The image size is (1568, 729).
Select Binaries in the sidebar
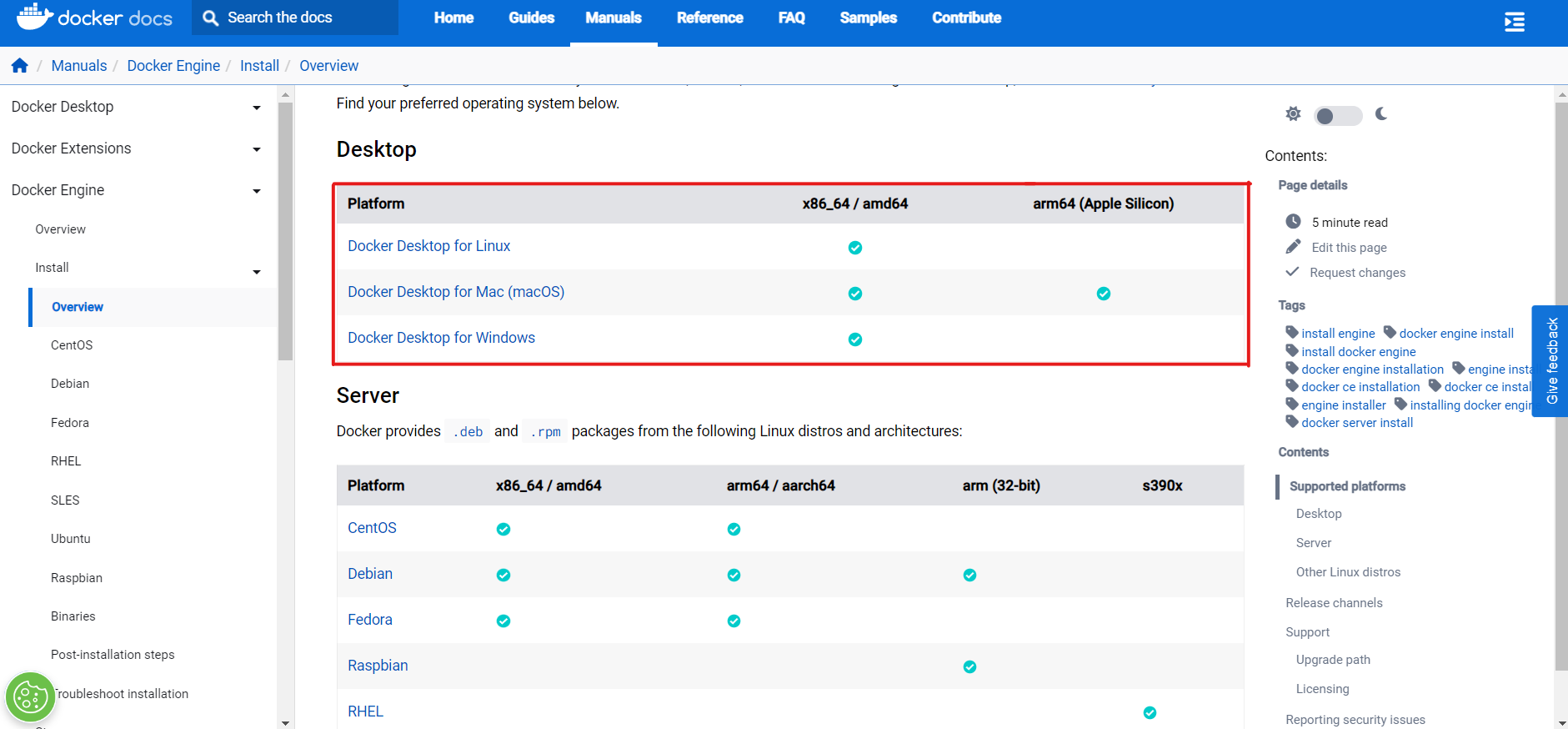pyautogui.click(x=73, y=616)
